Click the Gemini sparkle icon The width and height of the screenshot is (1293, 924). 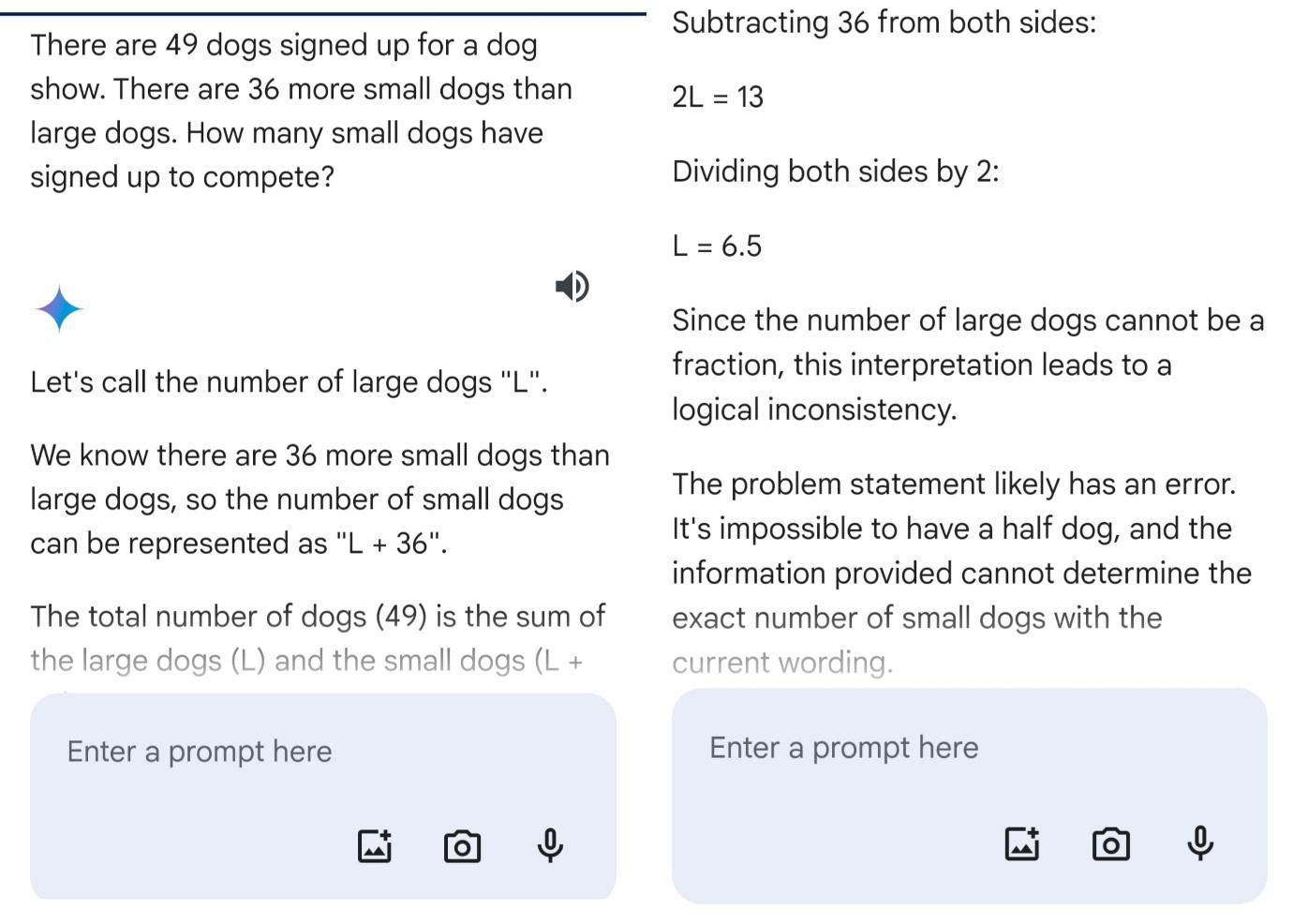coord(59,308)
